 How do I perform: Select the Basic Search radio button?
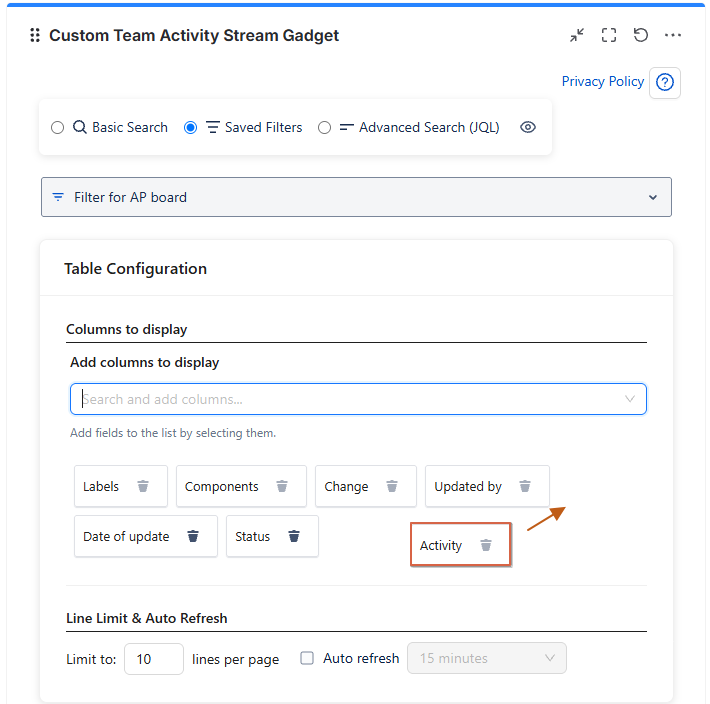click(x=58, y=128)
